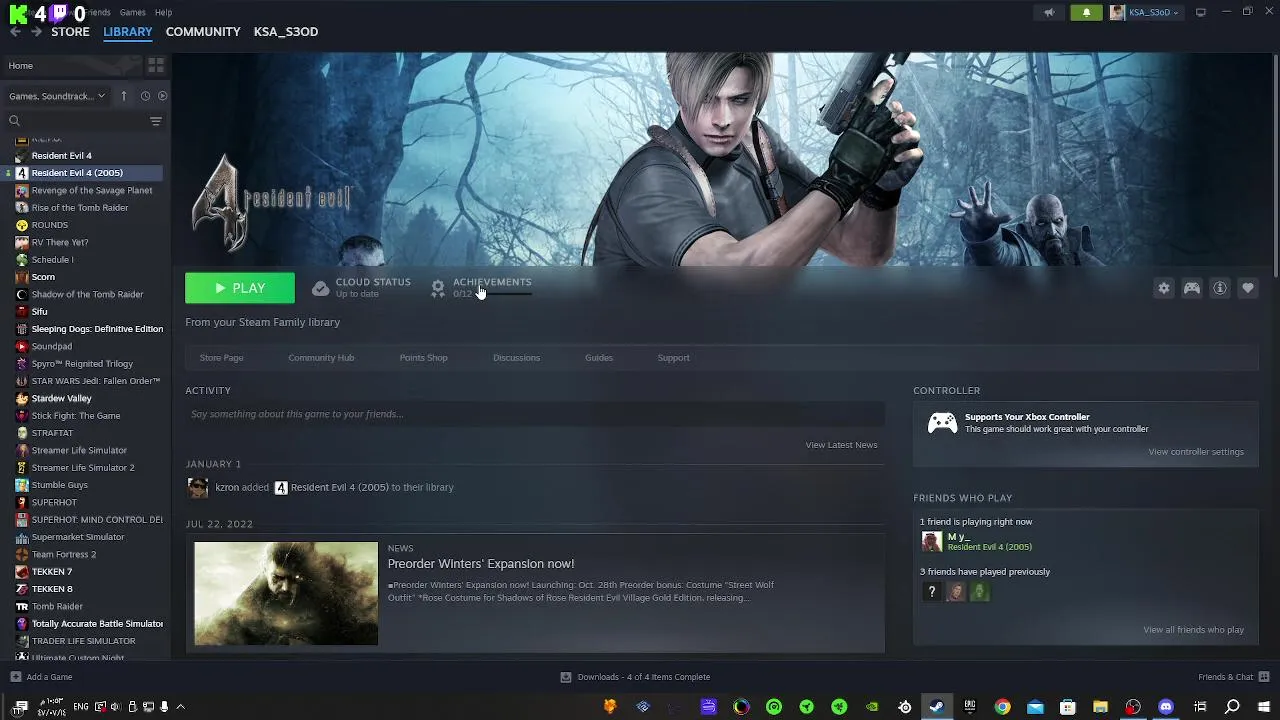Viewport: 1280px width, 720px height.
Task: Open Windows search in taskbar
Action: [1232, 707]
